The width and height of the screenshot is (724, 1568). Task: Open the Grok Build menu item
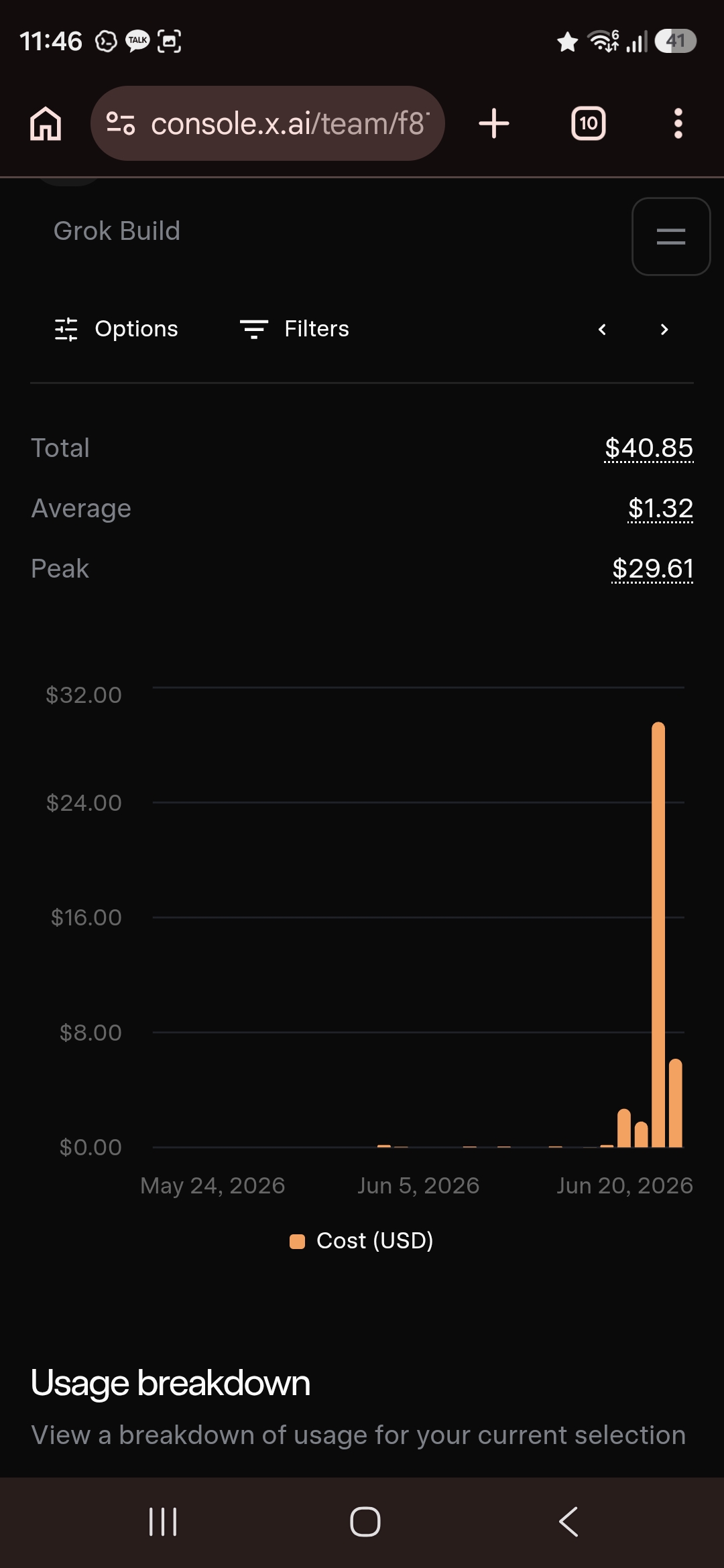(x=117, y=231)
